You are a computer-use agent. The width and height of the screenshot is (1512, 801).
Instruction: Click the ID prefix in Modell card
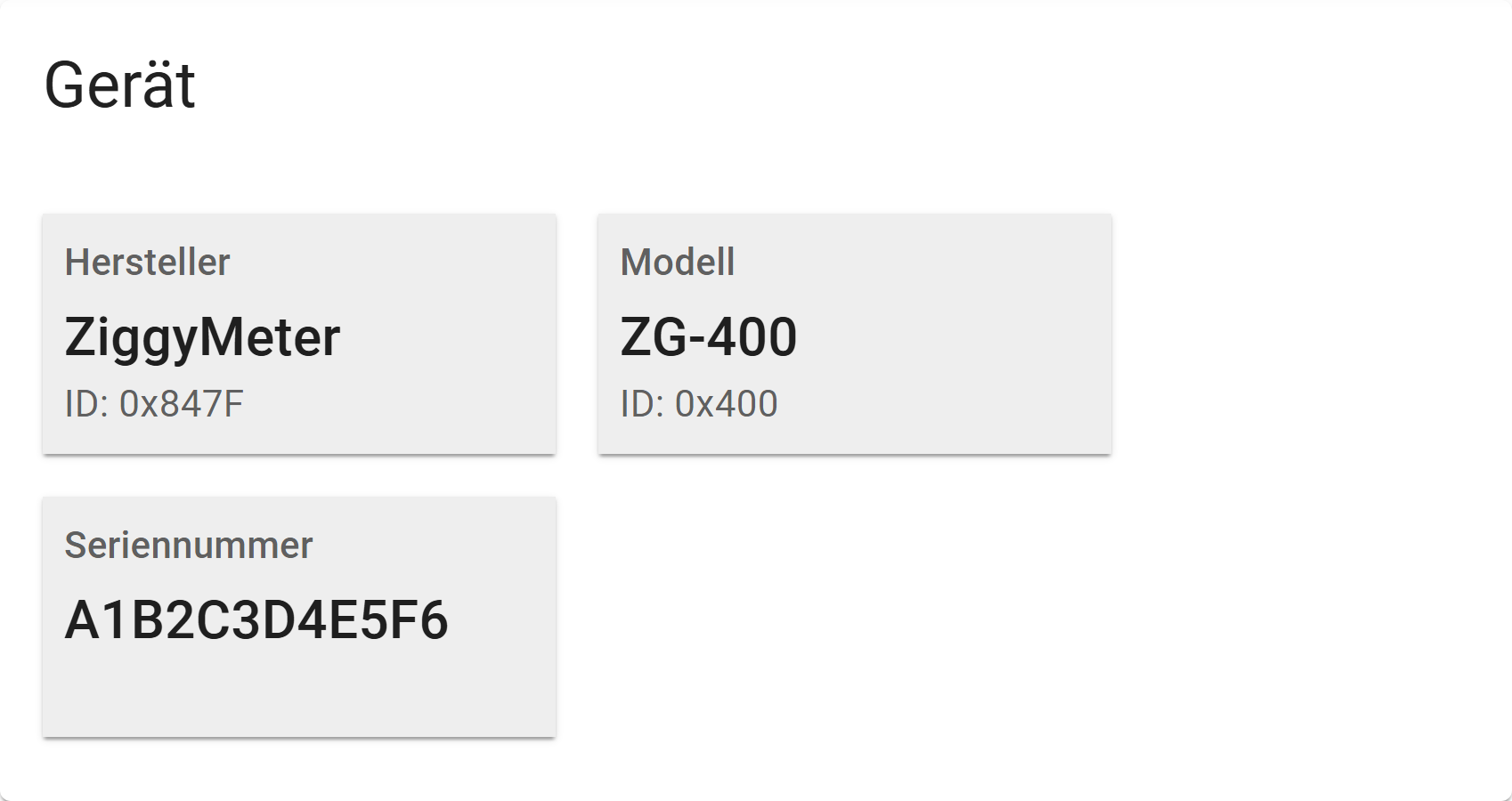[642, 404]
